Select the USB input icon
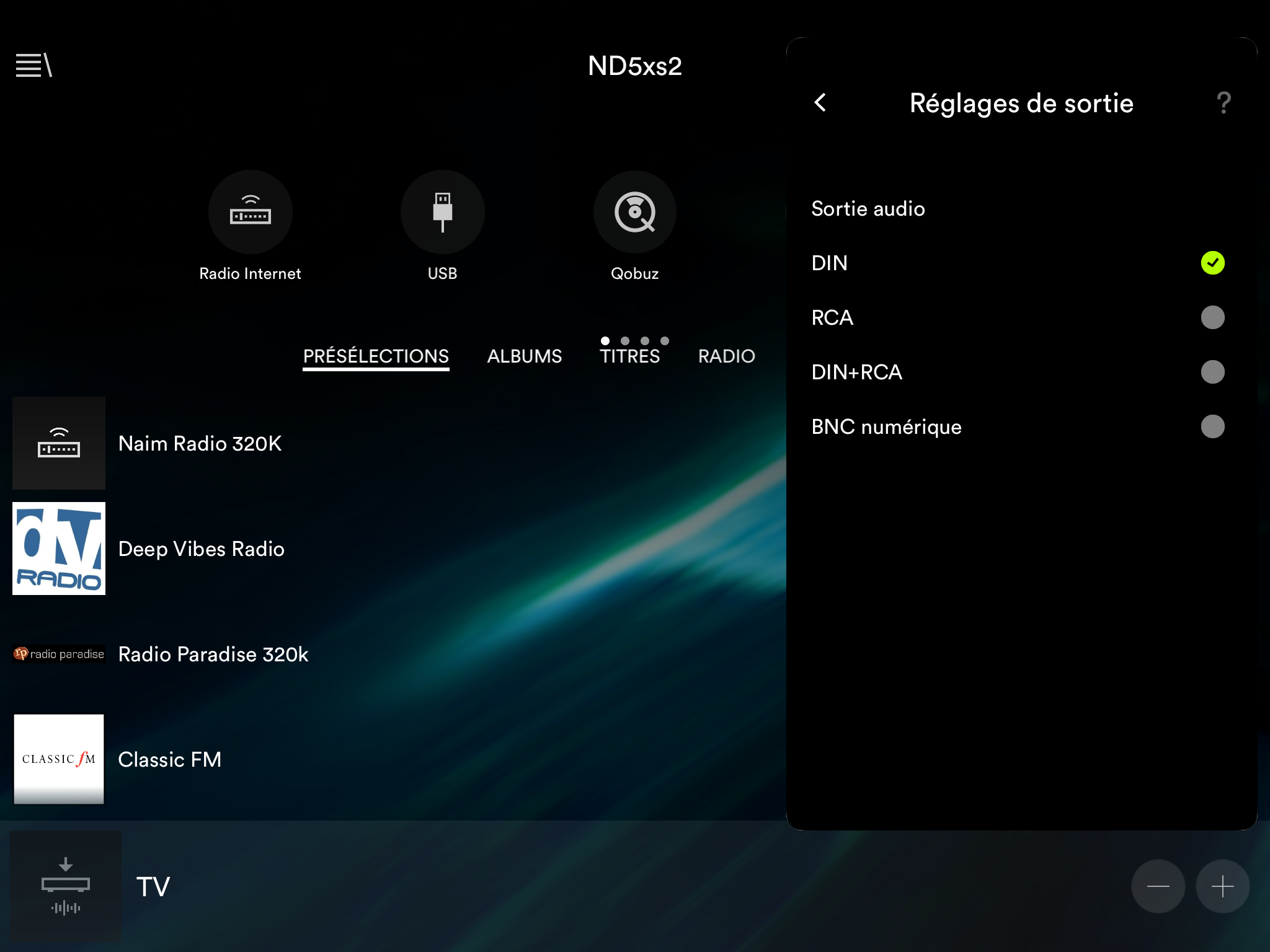 [442, 212]
